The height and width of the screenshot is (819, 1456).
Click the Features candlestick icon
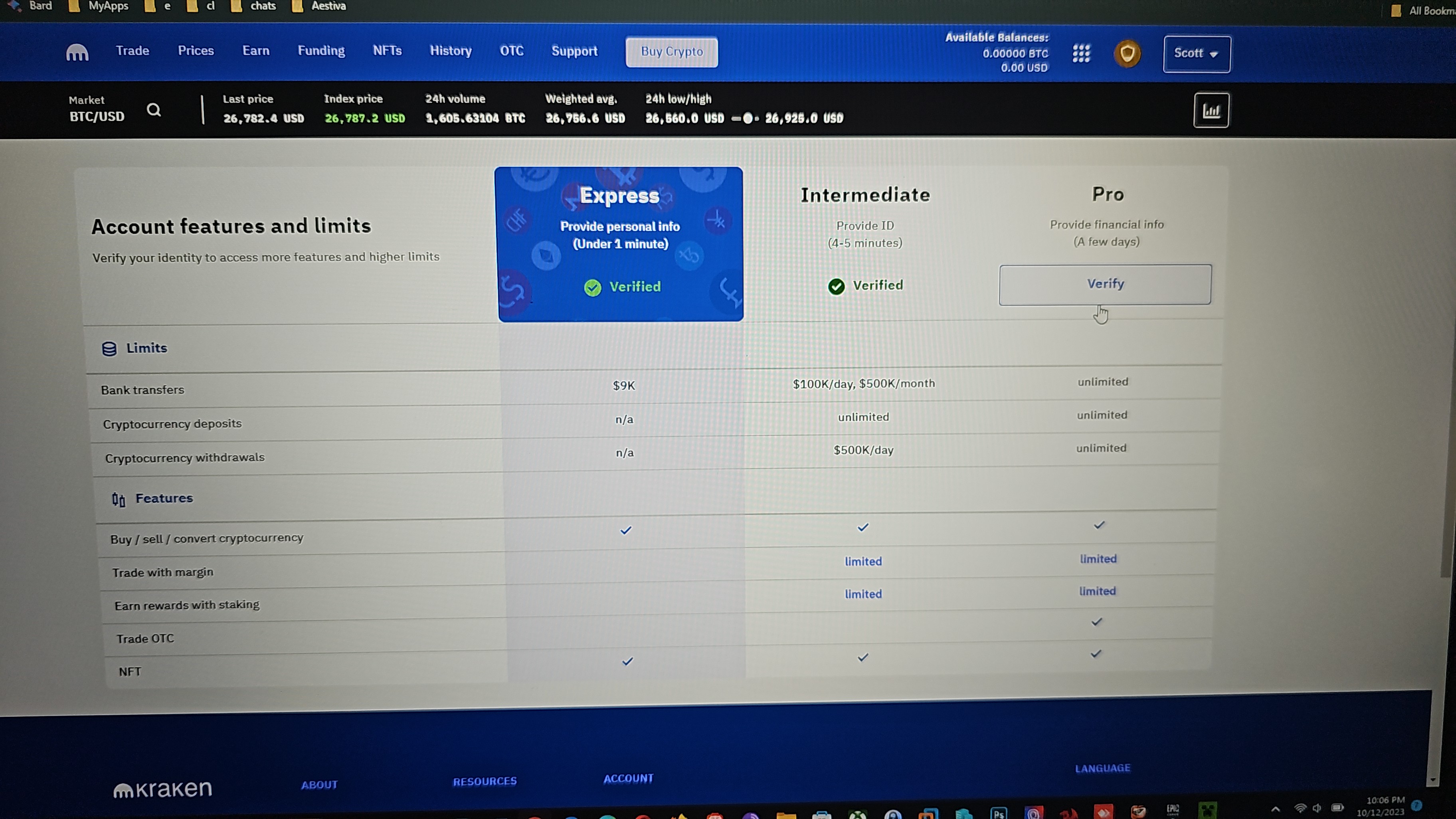118,499
